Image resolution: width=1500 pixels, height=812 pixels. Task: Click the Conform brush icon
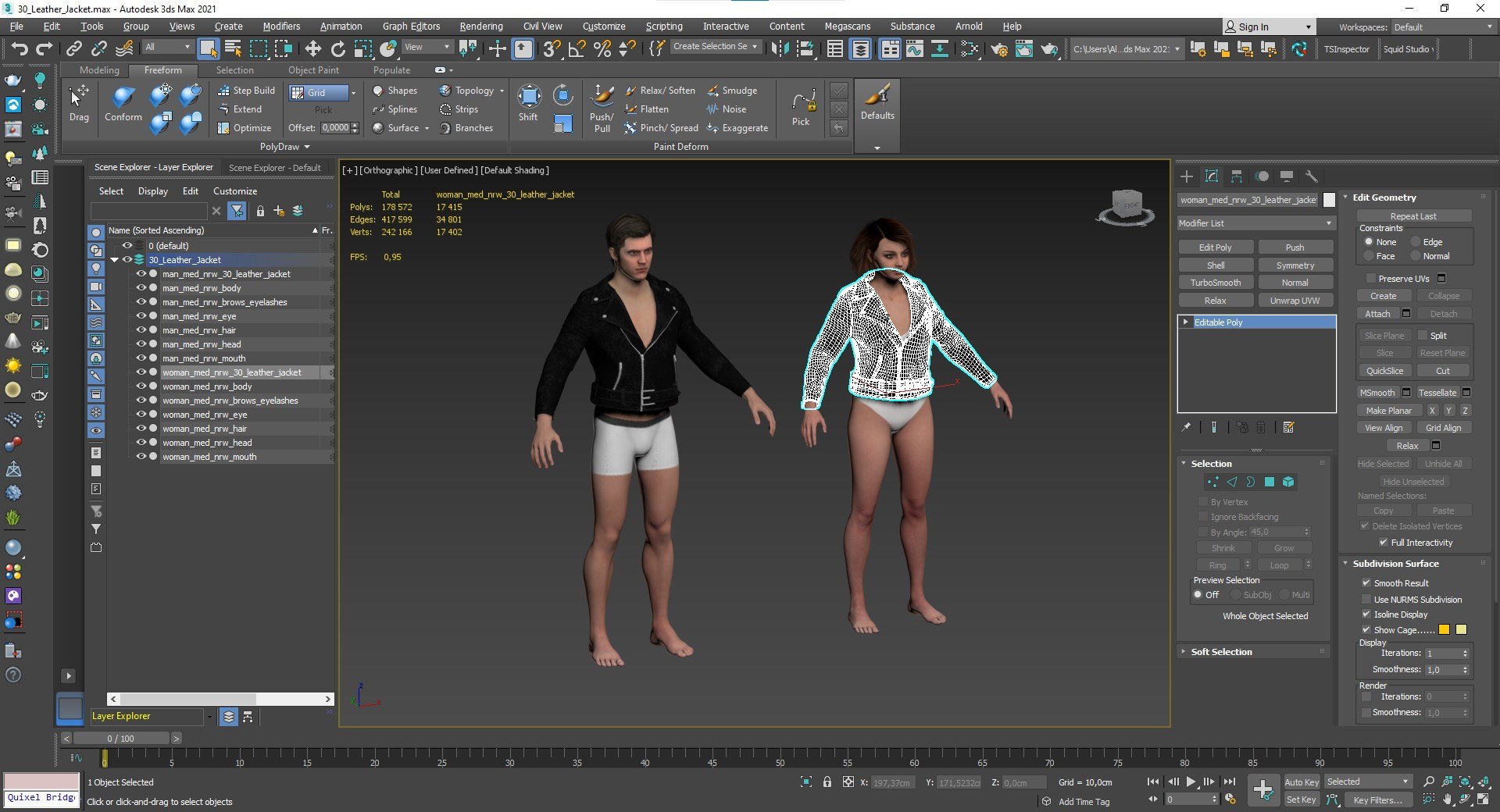(123, 104)
